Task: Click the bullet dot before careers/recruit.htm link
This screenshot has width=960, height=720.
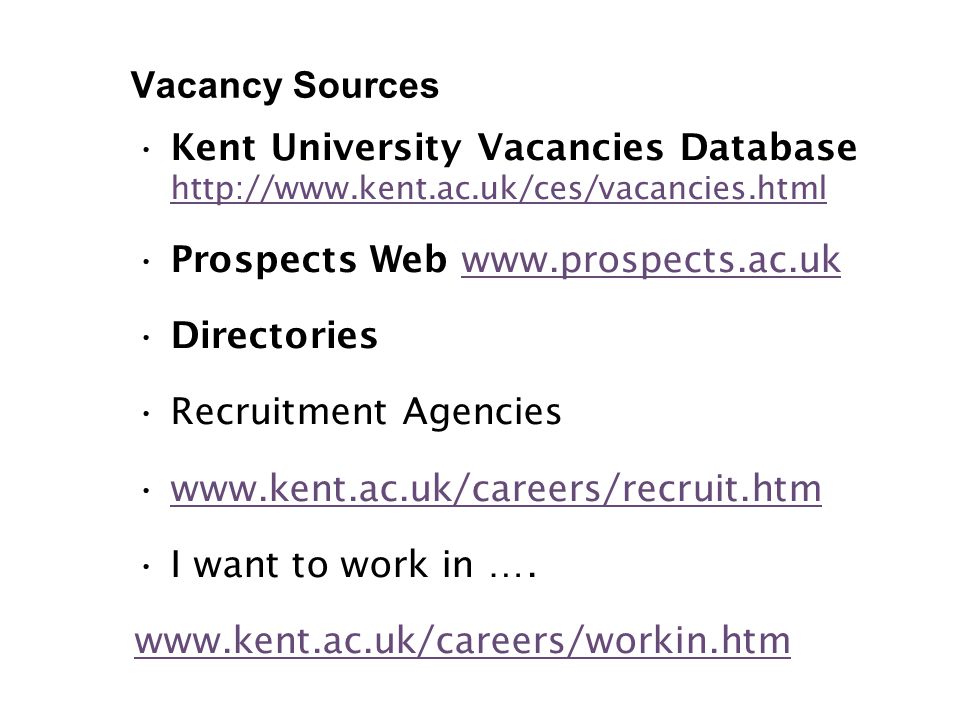Action: pos(146,490)
